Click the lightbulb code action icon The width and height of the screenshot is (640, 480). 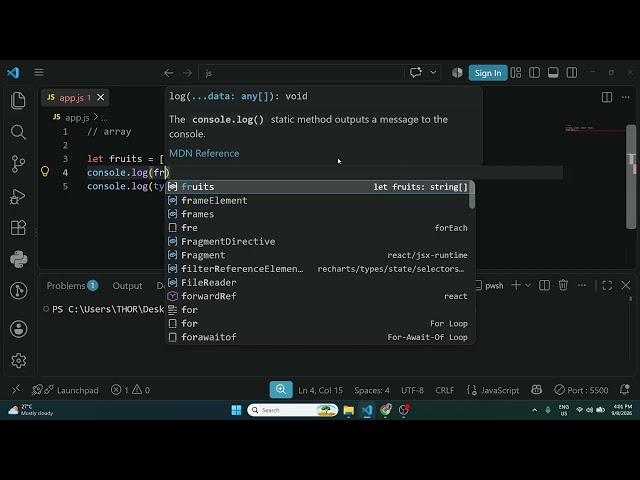45,171
